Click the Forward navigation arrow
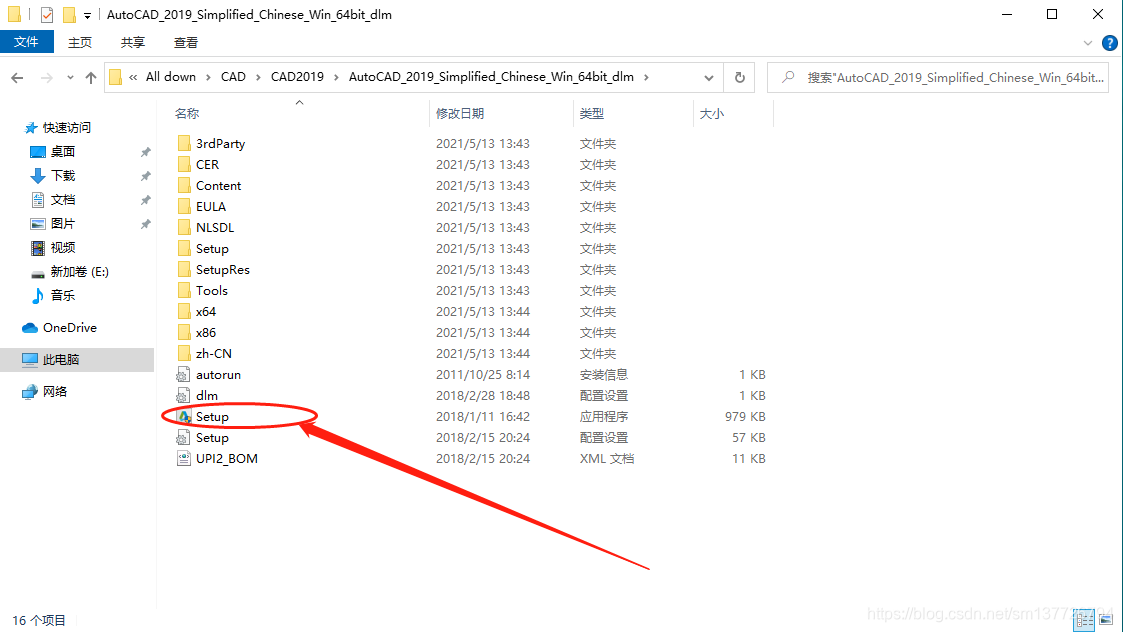The height and width of the screenshot is (632, 1123). pyautogui.click(x=47, y=77)
